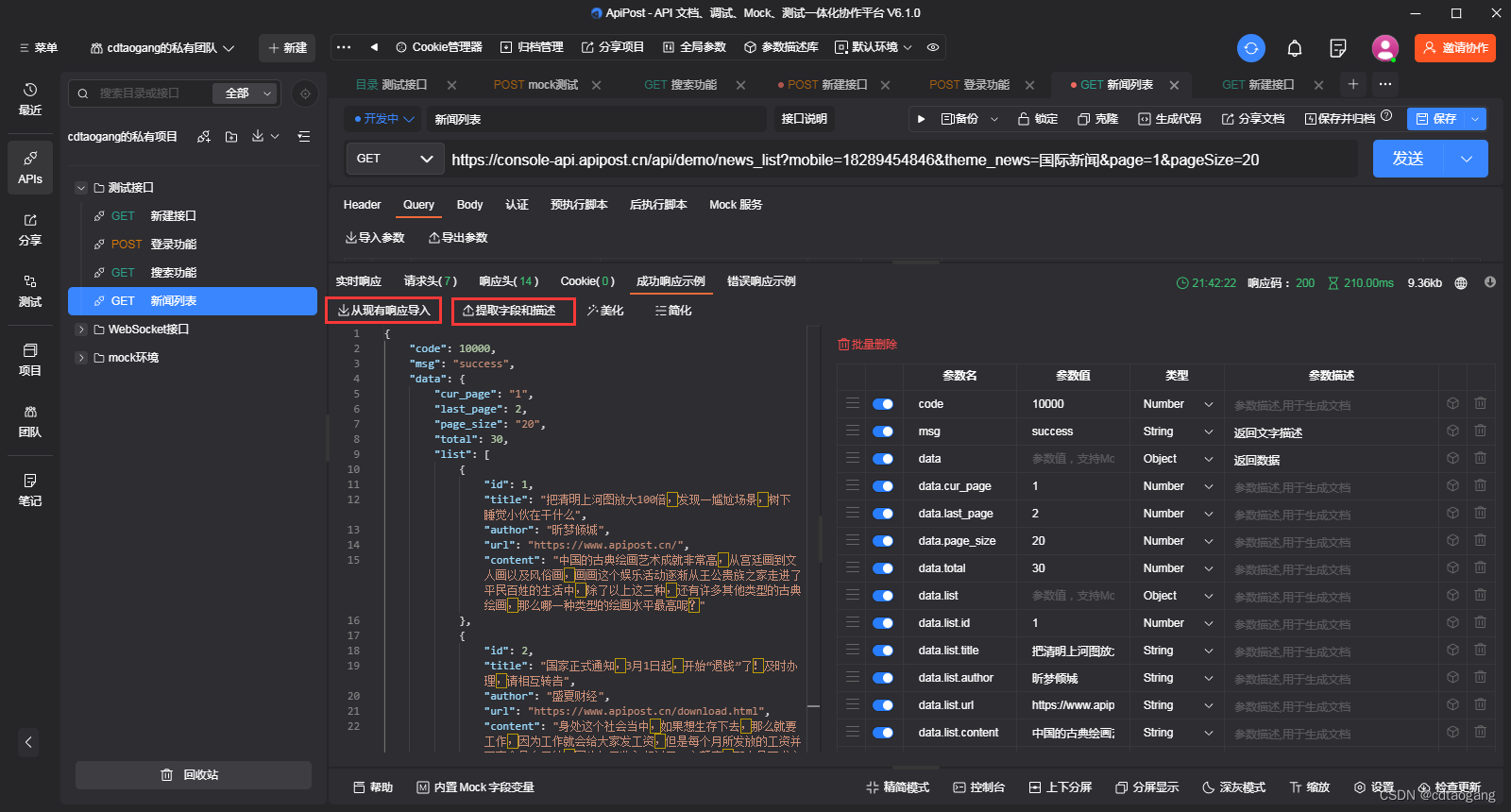Image resolution: width=1511 pixels, height=812 pixels.
Task: Click the request URL input field
Action: tap(903, 160)
